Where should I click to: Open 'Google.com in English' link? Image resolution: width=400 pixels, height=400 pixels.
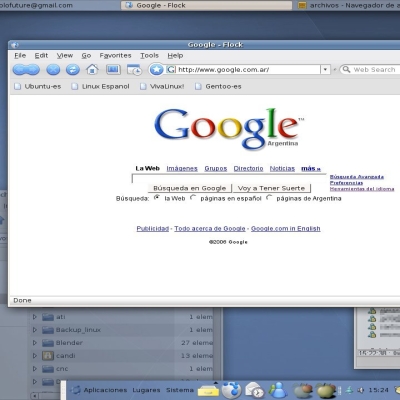[286, 229]
